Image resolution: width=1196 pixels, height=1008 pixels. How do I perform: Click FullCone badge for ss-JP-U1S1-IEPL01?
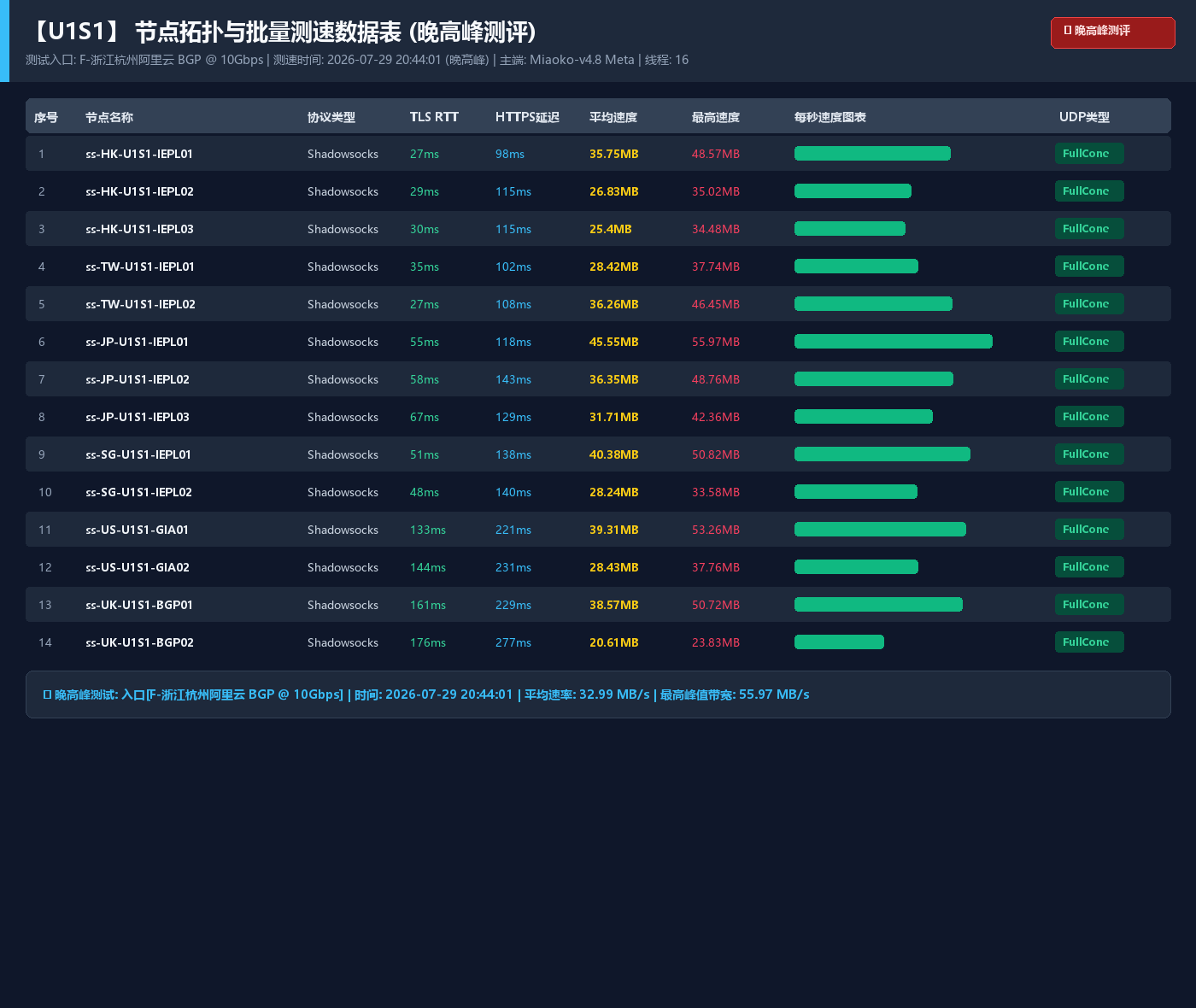click(x=1089, y=342)
